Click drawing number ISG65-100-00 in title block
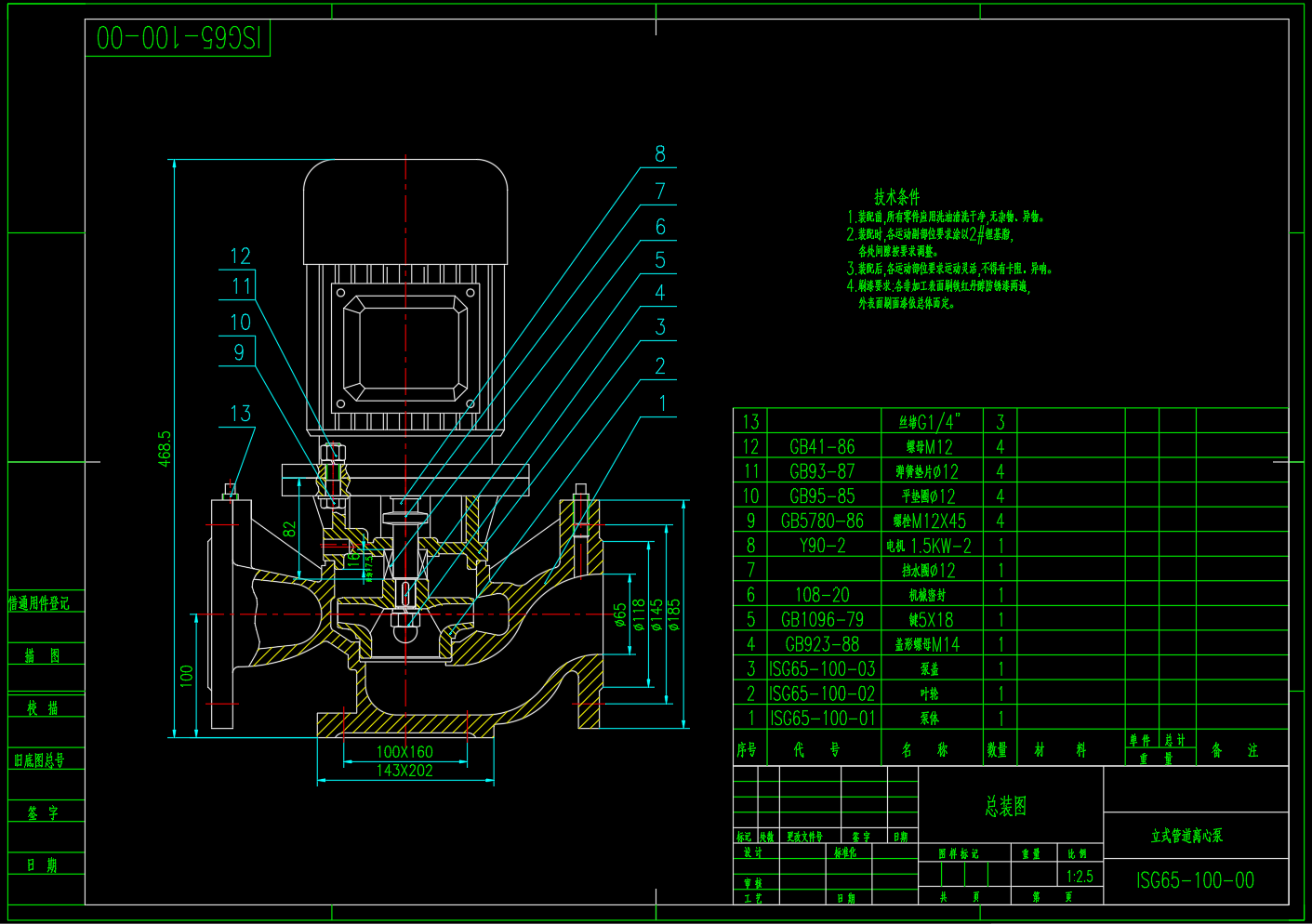 [1197, 880]
